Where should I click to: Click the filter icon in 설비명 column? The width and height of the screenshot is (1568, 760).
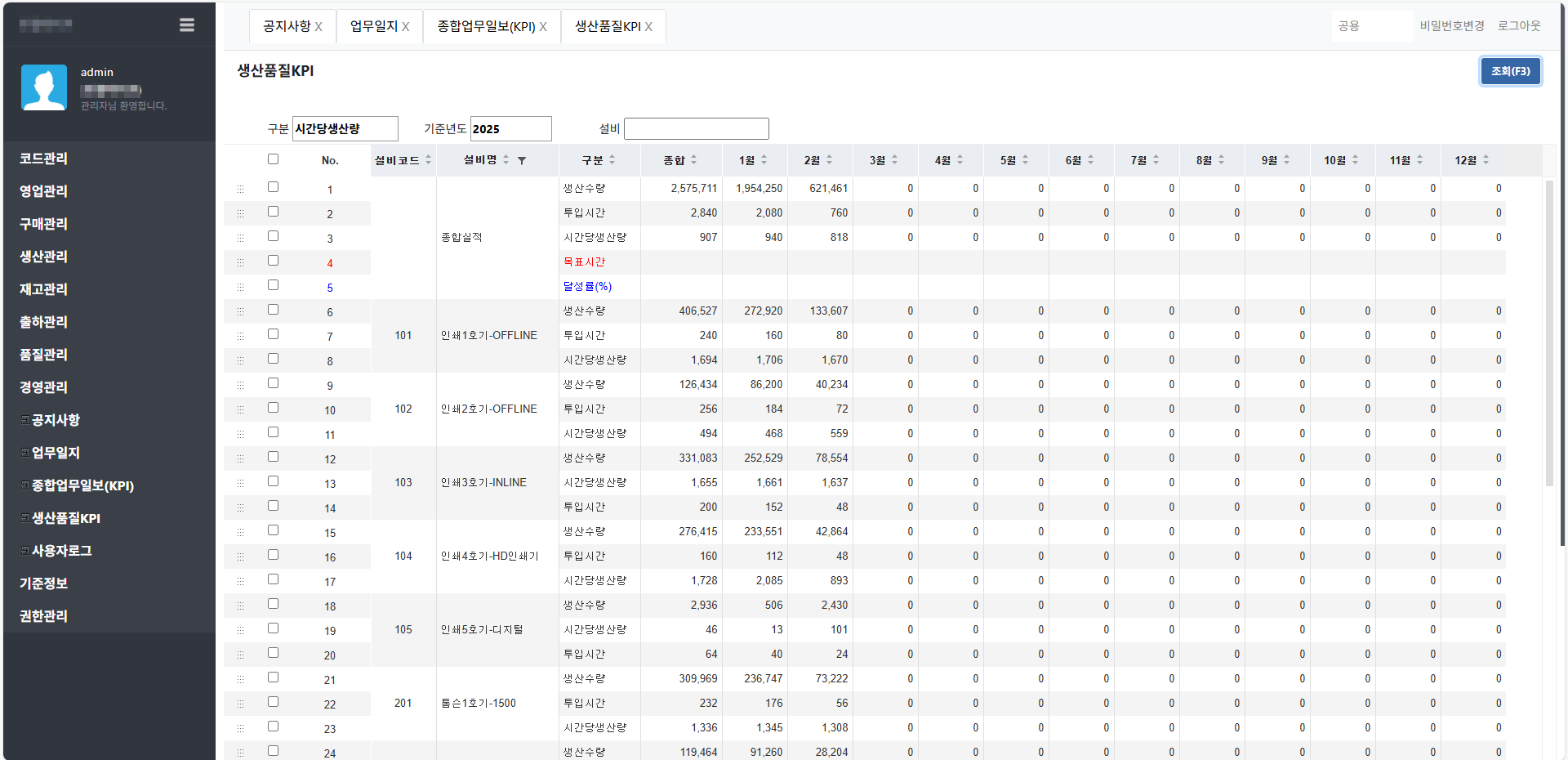pyautogui.click(x=522, y=160)
